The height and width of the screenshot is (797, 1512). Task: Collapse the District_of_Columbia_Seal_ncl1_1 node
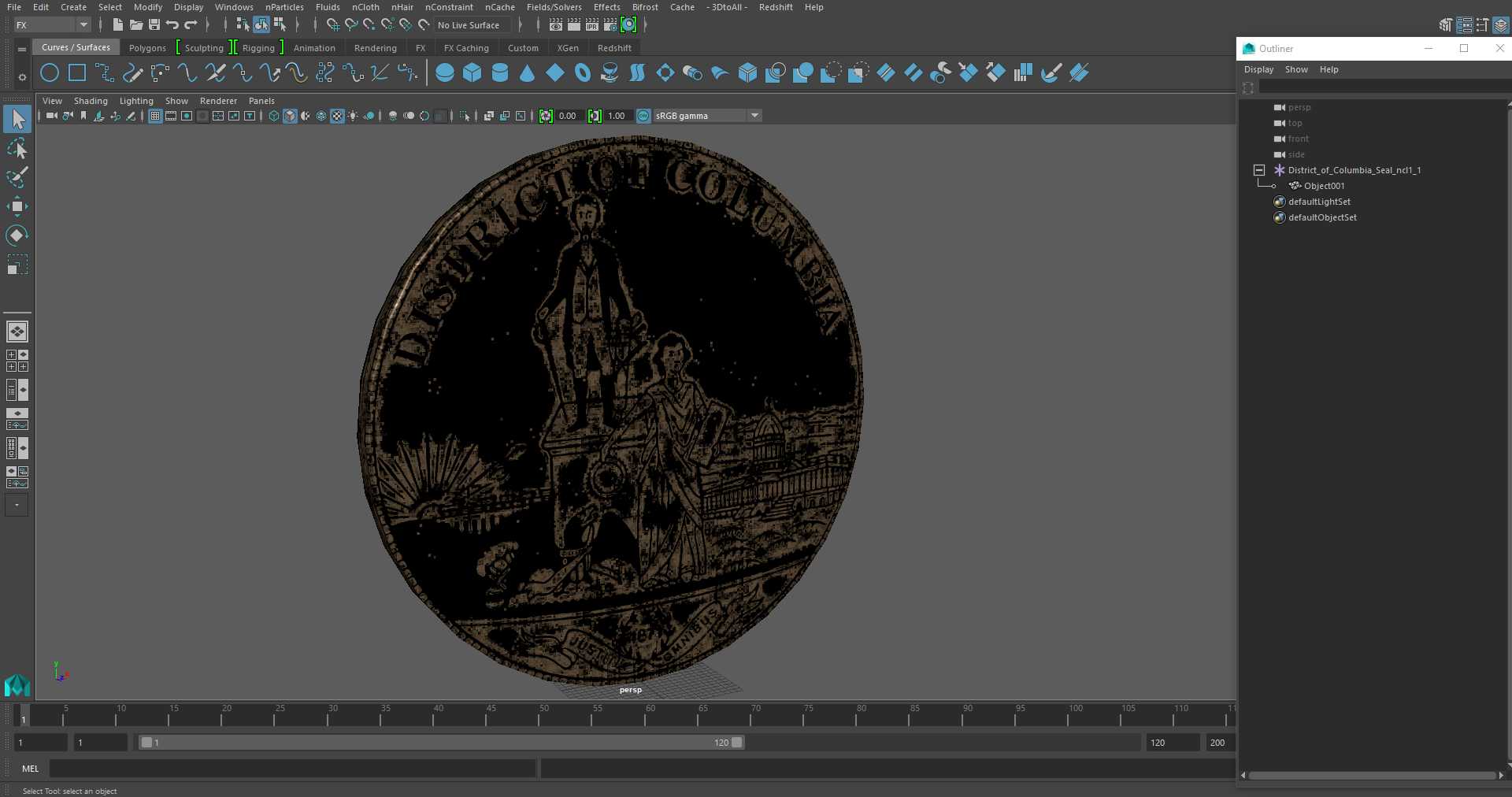coord(1258,170)
